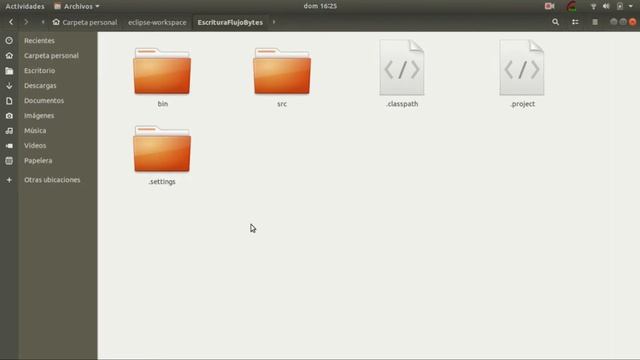Open the .settings folder
This screenshot has height=360, width=640.
click(162, 149)
